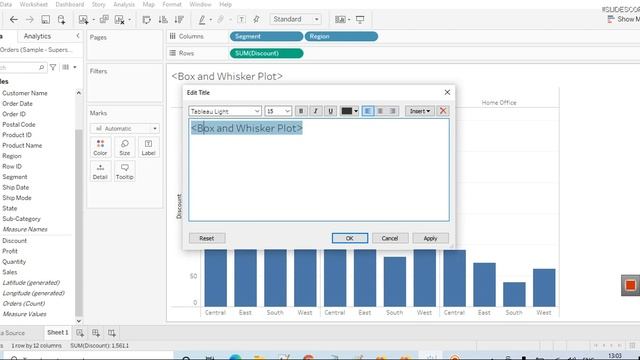The height and width of the screenshot is (360, 640).
Task: Select the Customer Name field
Action: click(24, 93)
